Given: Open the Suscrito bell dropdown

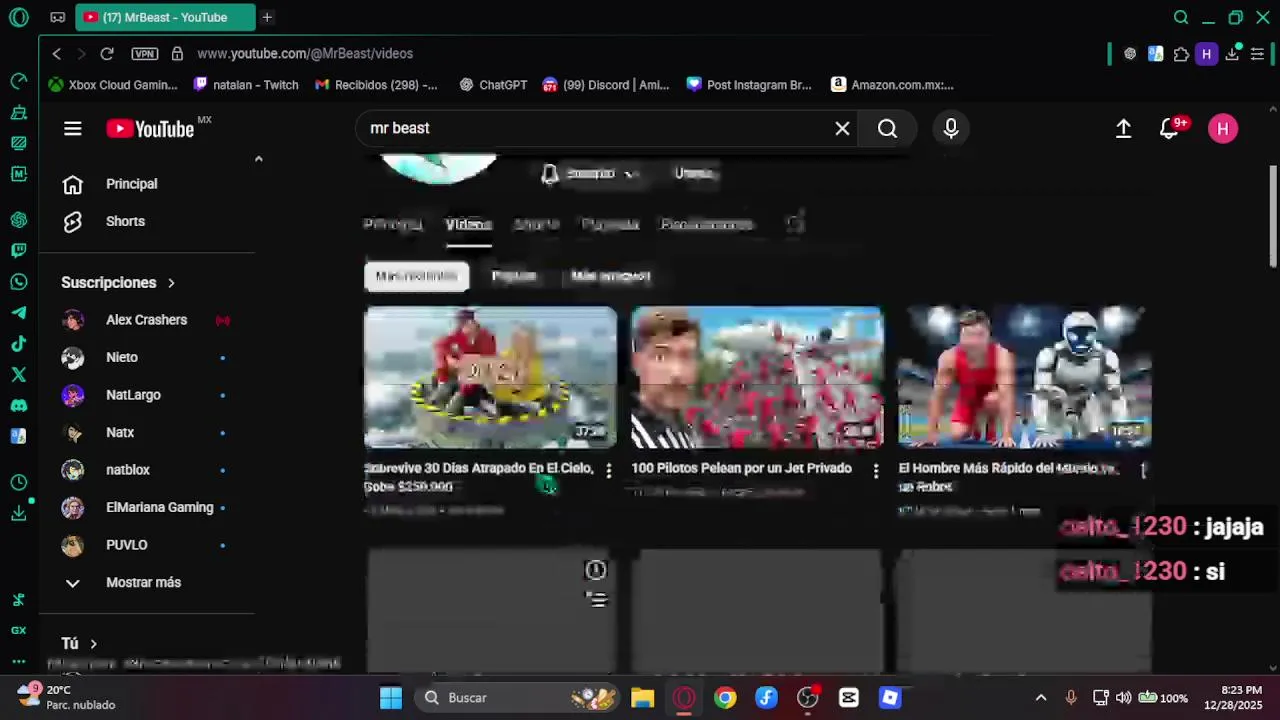Looking at the screenshot, I should point(589,173).
